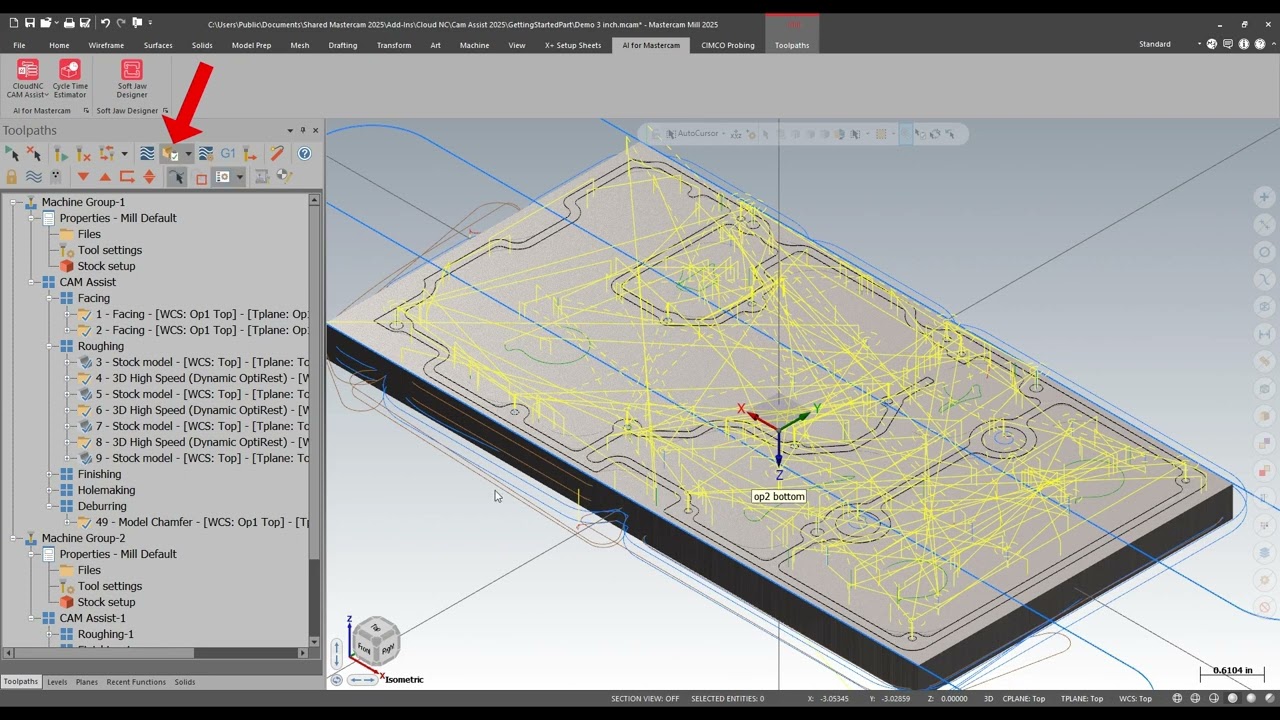
Task: Launch the Cycle Time Estimator
Action: pyautogui.click(x=70, y=78)
